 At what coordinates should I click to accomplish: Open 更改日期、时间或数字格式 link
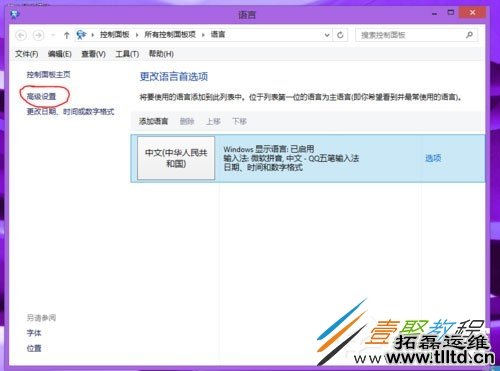(x=70, y=112)
